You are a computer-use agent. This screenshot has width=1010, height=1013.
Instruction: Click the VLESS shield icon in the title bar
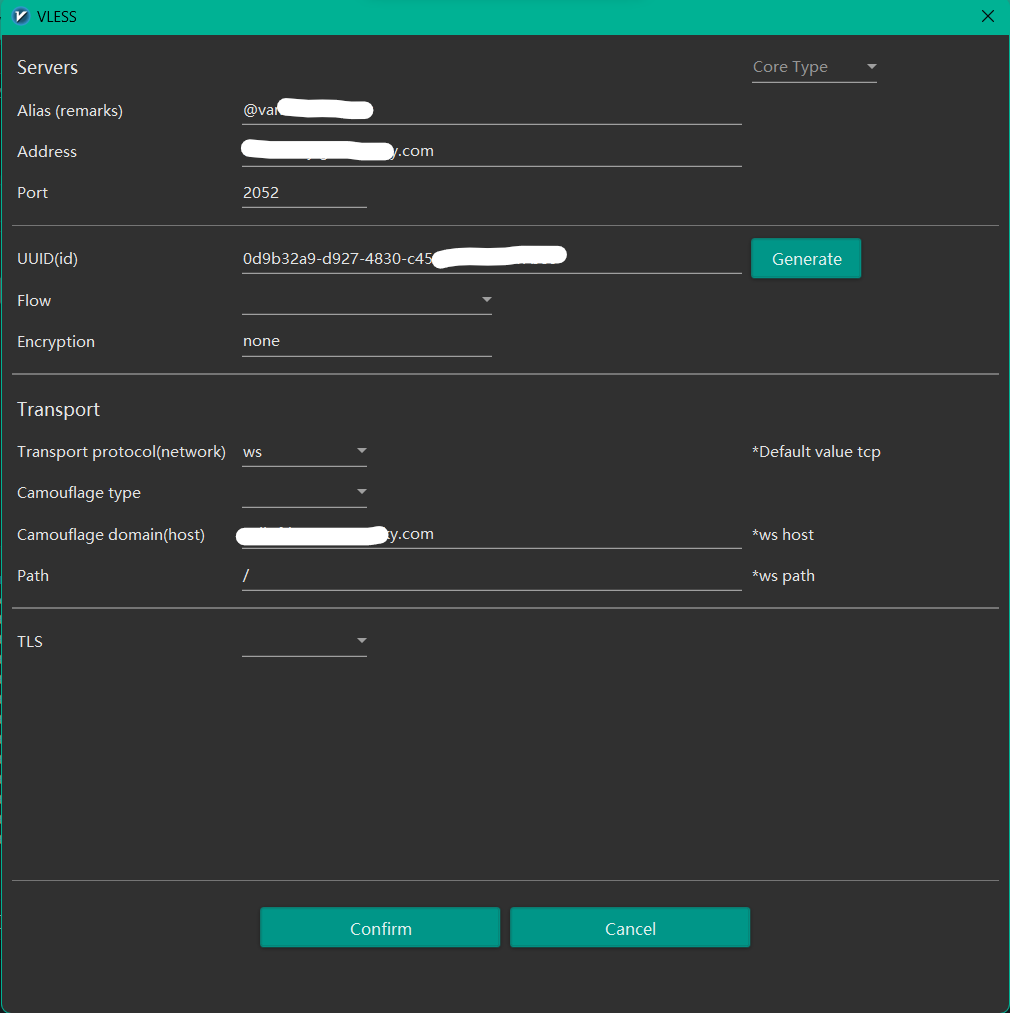(22, 16)
